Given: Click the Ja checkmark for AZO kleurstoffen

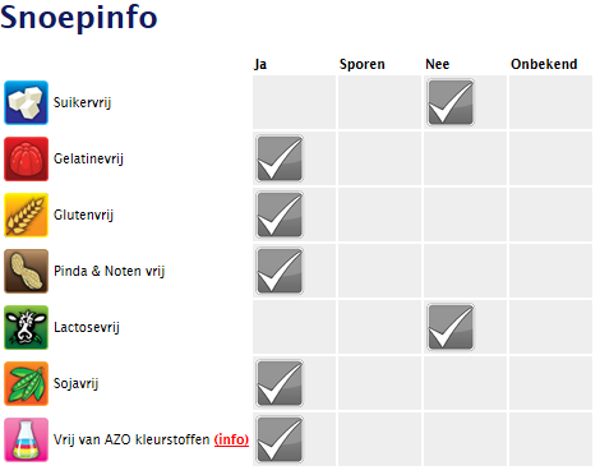Looking at the screenshot, I should (x=279, y=439).
